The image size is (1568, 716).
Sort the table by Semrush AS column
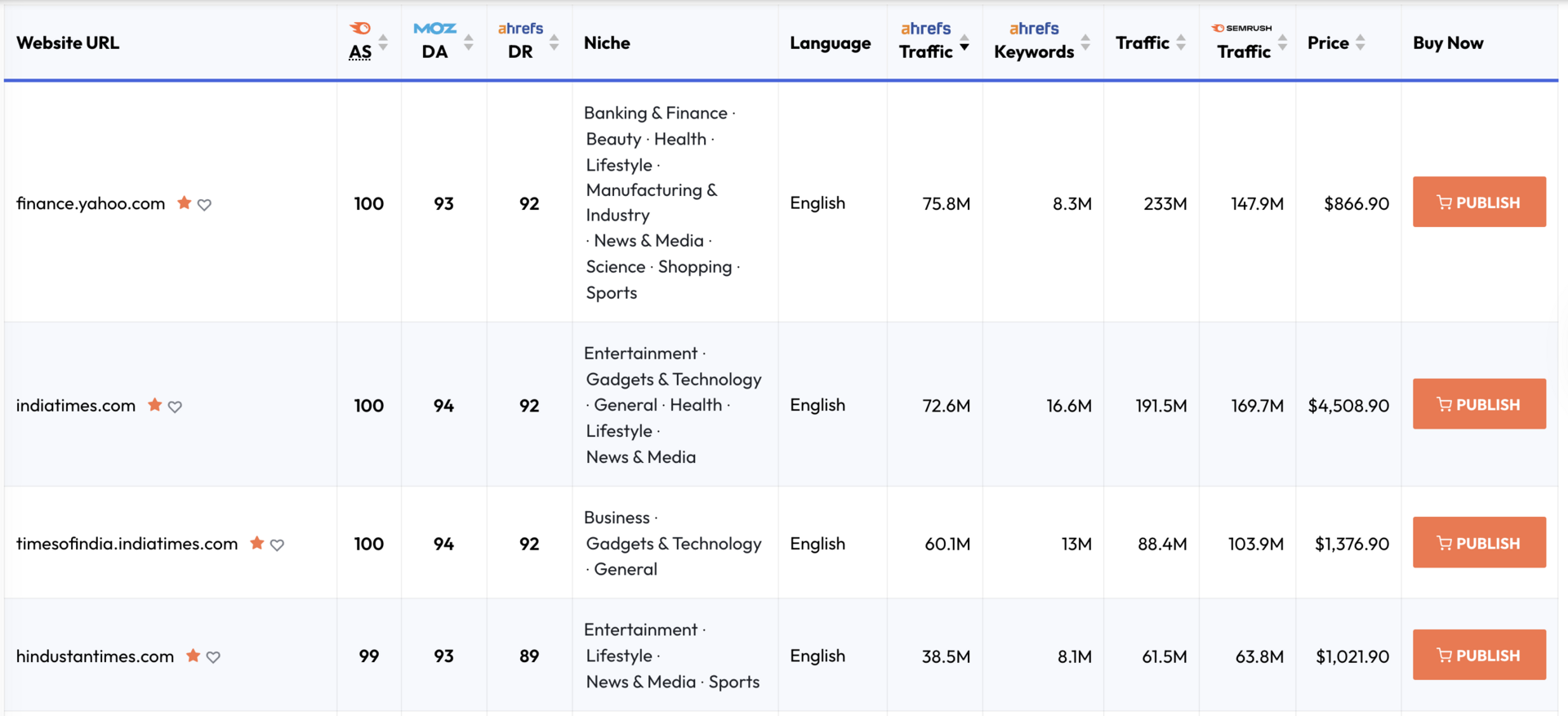click(383, 42)
